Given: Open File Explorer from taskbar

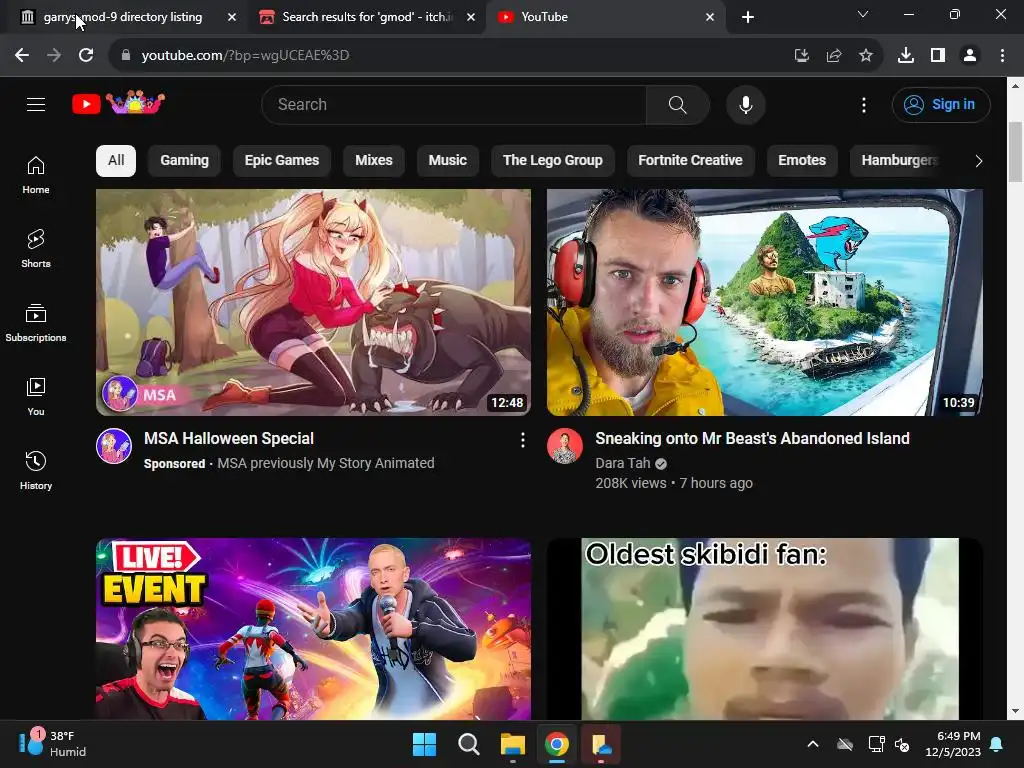Looking at the screenshot, I should point(513,744).
